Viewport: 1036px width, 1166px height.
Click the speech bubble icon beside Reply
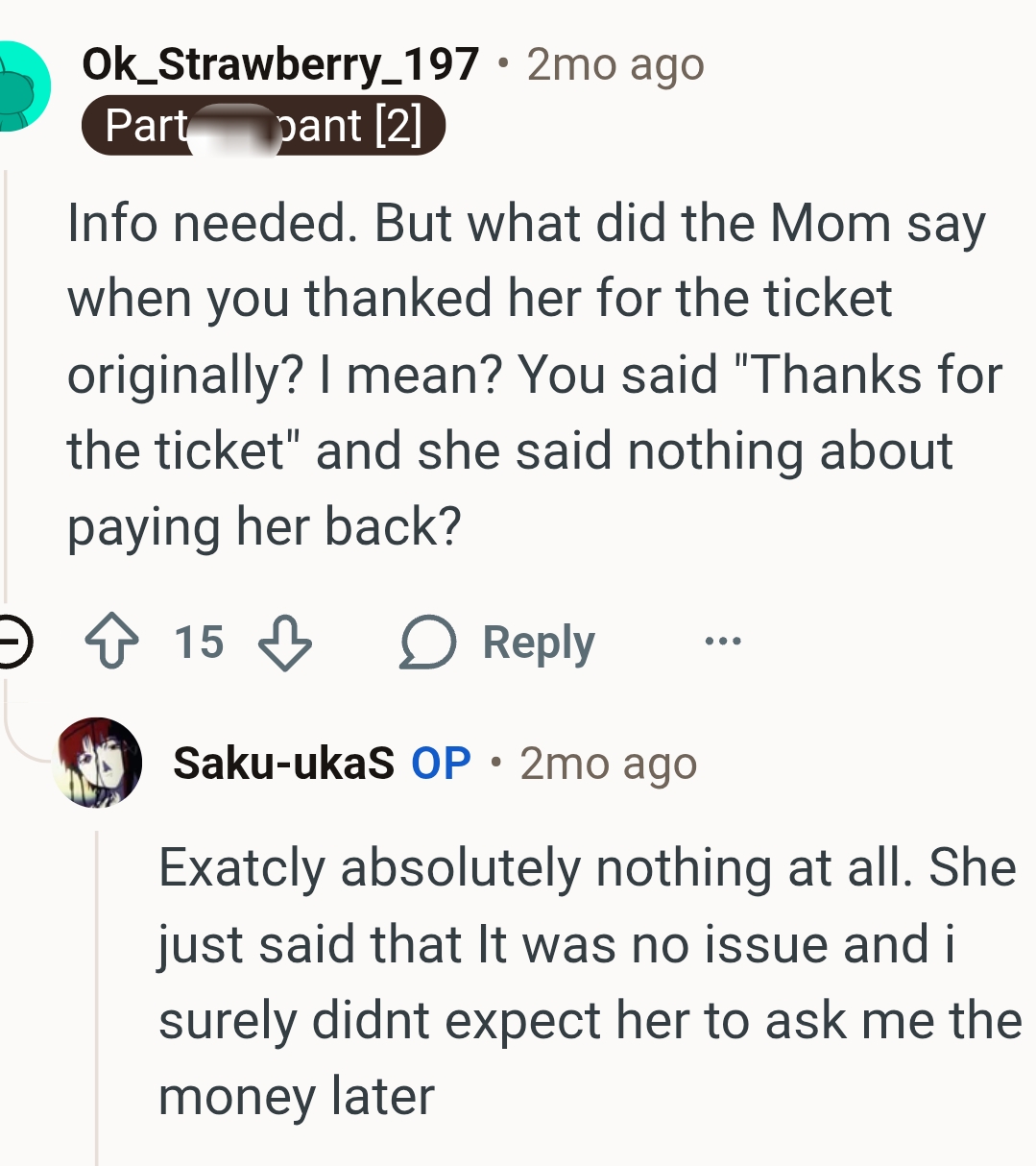[427, 642]
